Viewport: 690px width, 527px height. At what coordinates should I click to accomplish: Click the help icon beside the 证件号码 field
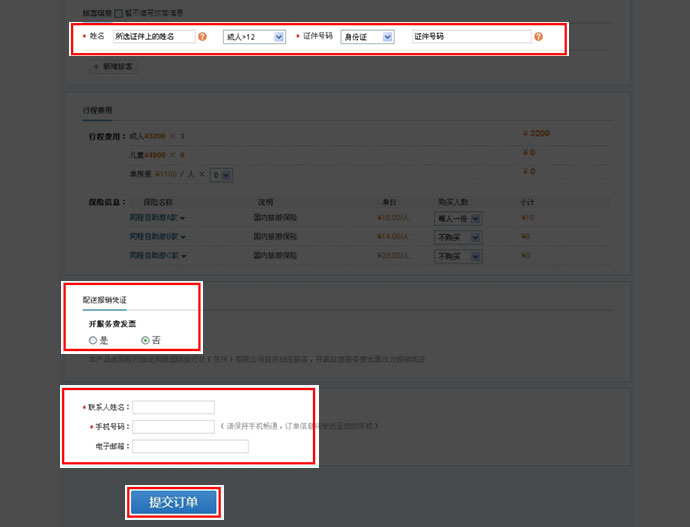tap(539, 37)
